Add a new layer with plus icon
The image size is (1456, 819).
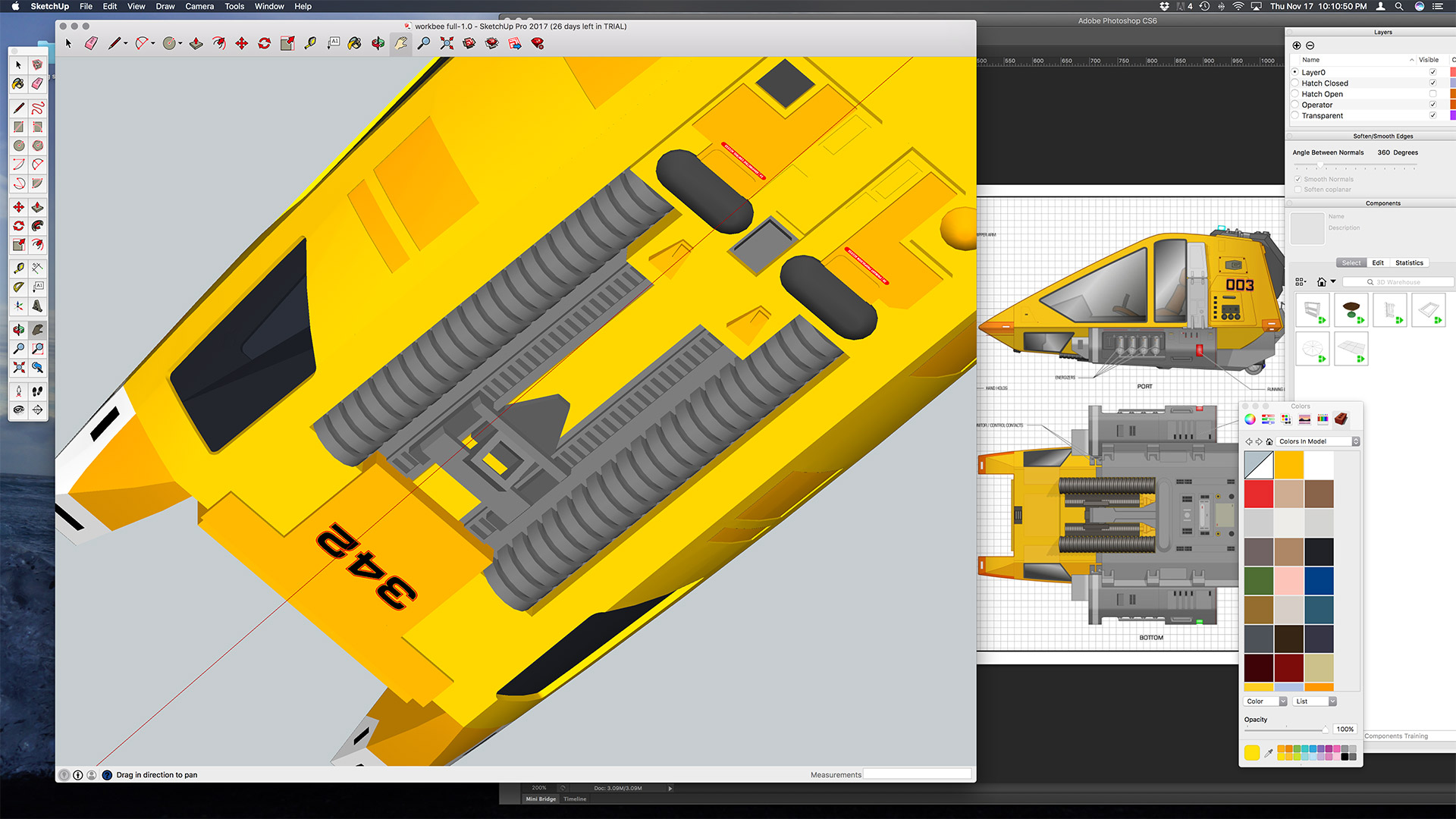coord(1296,45)
